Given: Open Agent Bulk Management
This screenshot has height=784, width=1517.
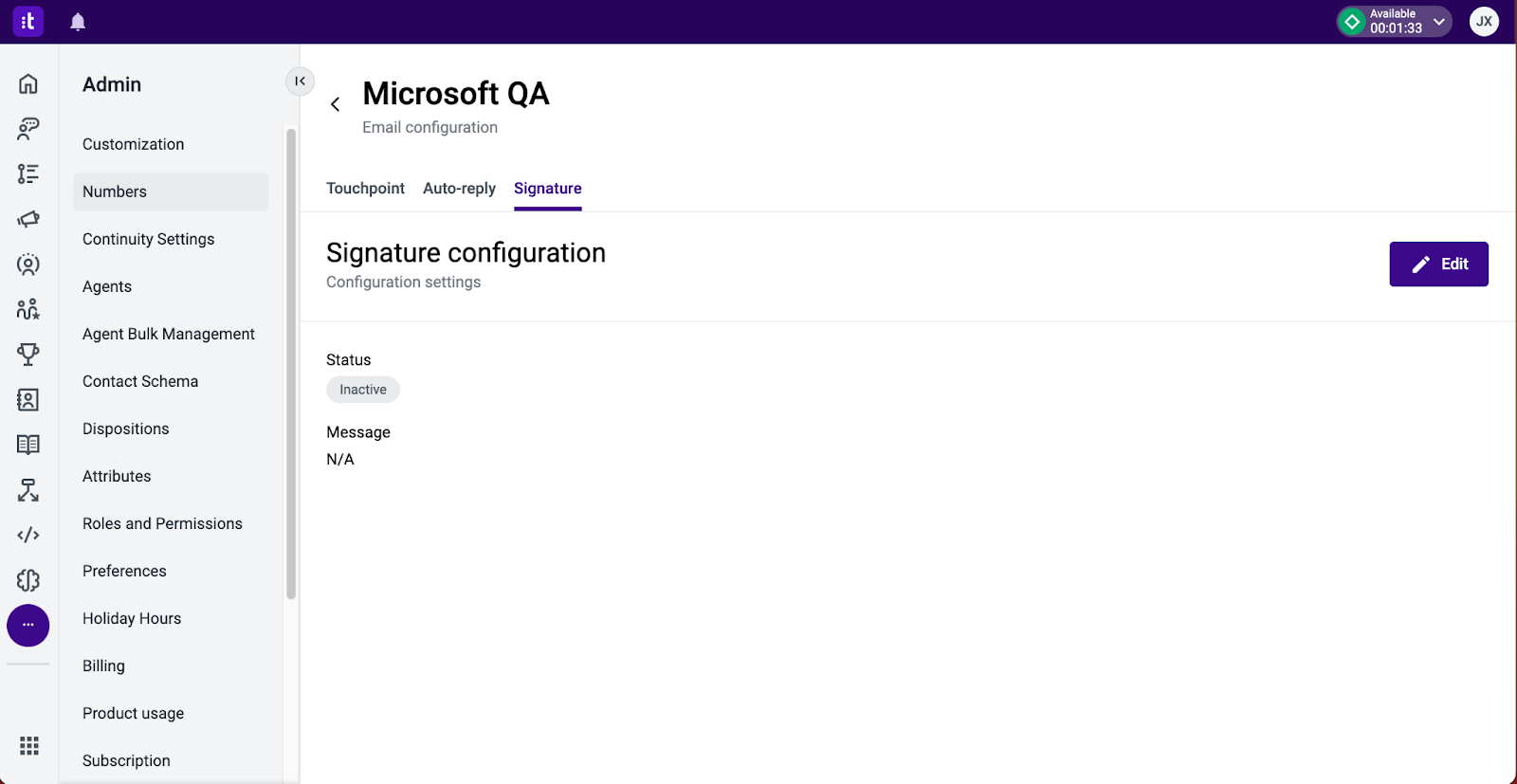Looking at the screenshot, I should (x=171, y=334).
